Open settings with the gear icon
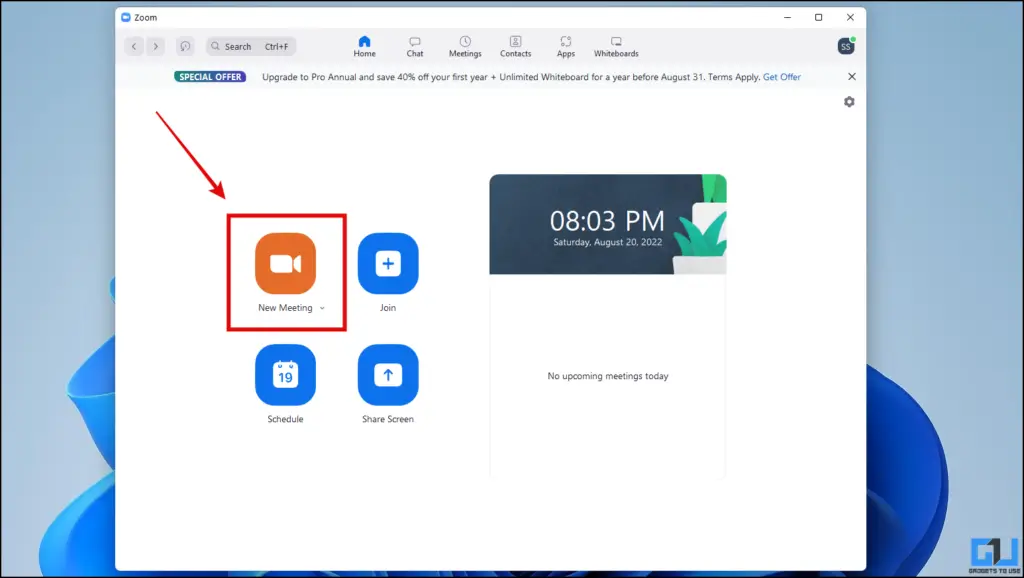 (849, 102)
